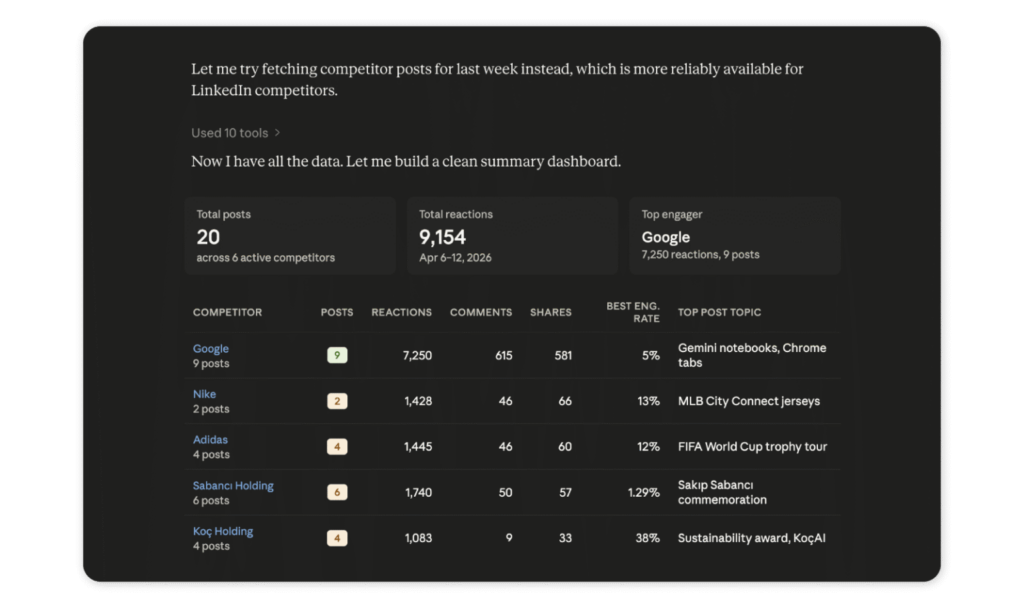Click Google's comments cell 615
This screenshot has width=1024, height=608.
tap(504, 355)
